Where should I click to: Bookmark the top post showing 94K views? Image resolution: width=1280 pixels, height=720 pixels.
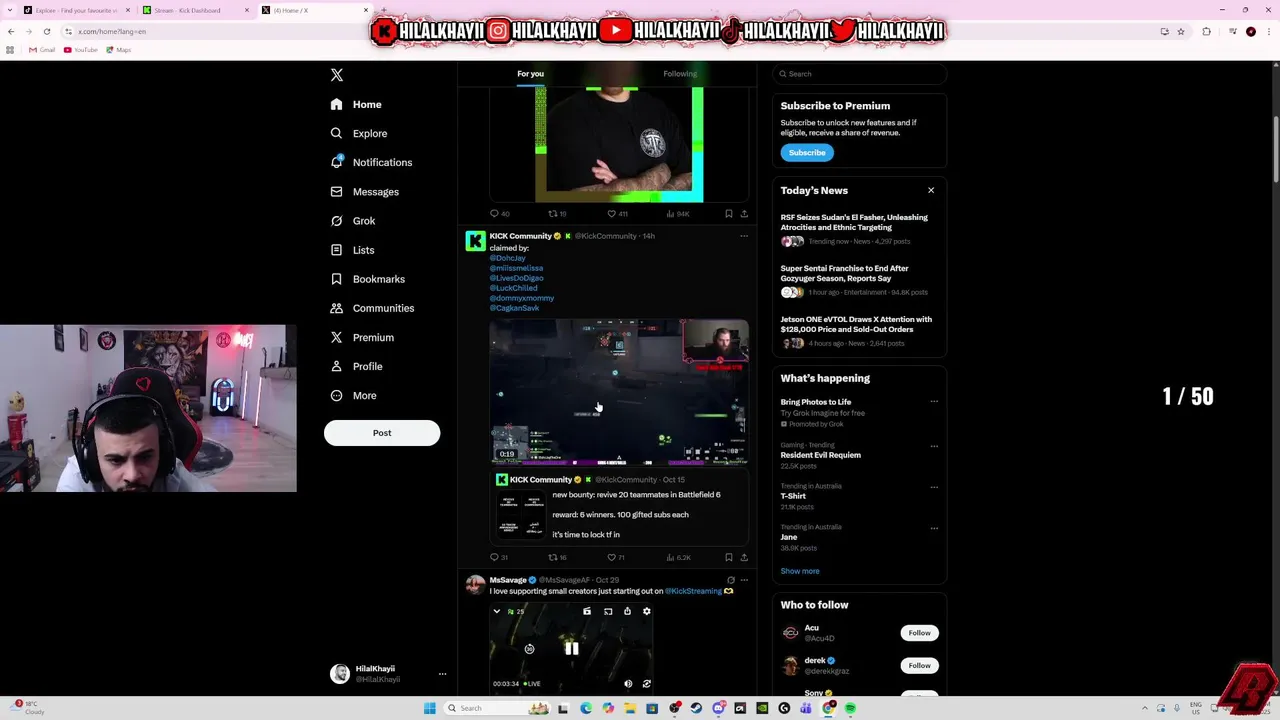(729, 213)
